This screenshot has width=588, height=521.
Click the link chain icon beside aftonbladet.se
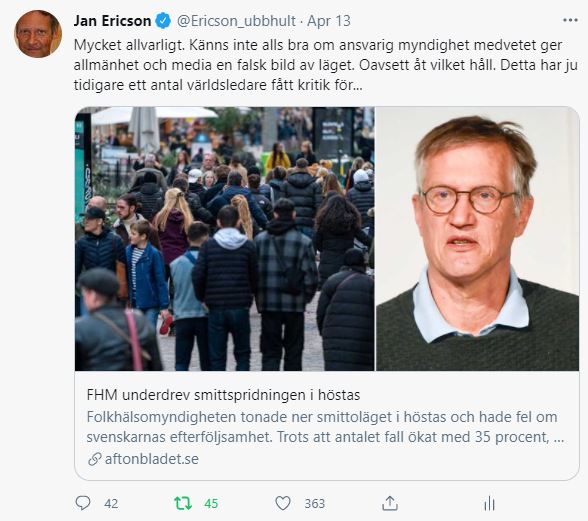[94, 459]
